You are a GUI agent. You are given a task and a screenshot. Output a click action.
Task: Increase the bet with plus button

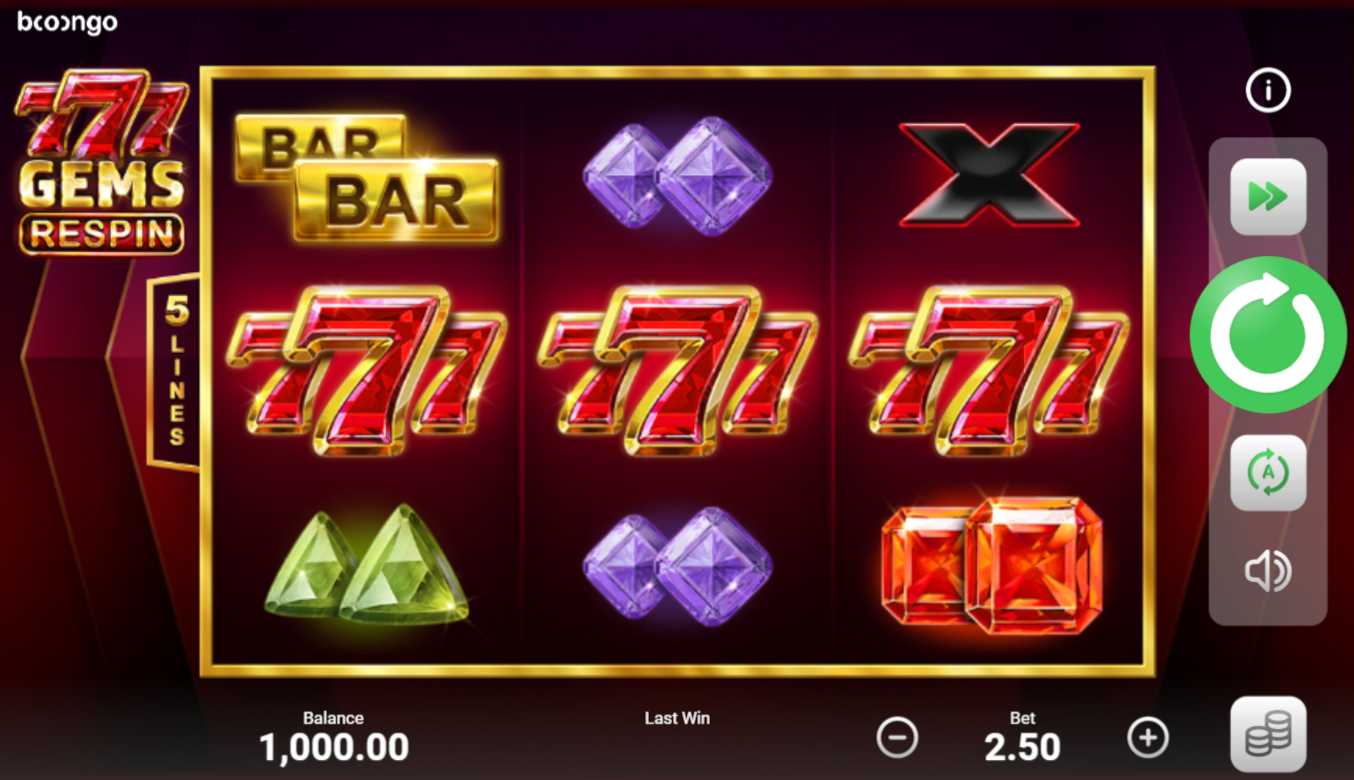pos(1148,738)
